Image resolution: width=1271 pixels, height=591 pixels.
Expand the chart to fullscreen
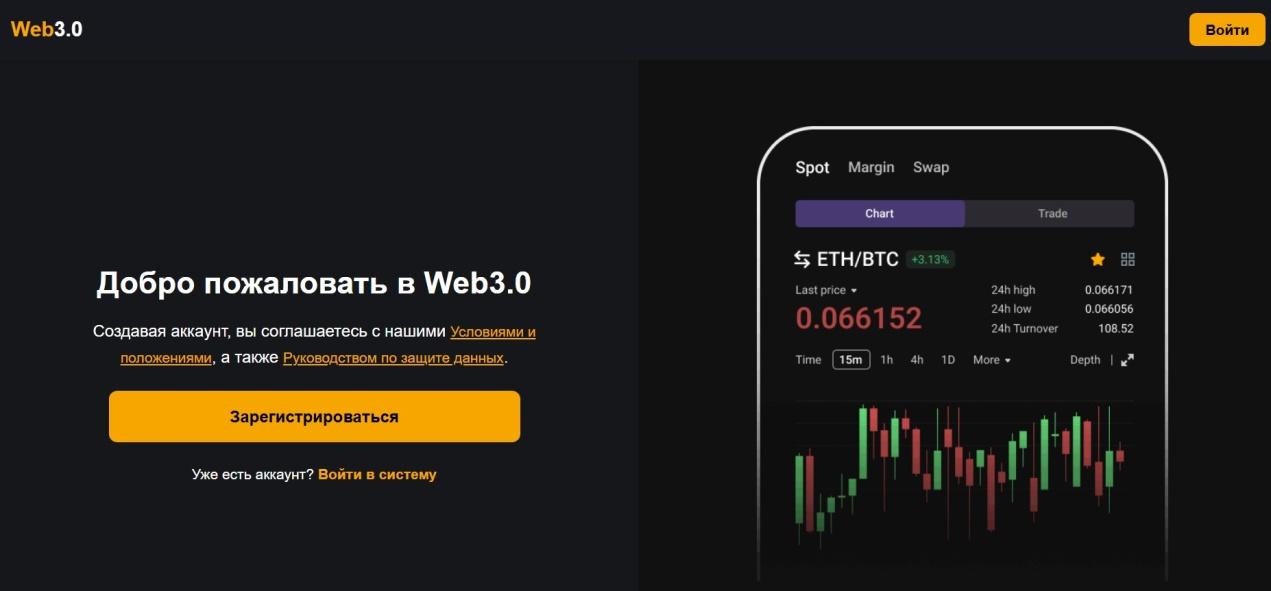tap(1129, 359)
